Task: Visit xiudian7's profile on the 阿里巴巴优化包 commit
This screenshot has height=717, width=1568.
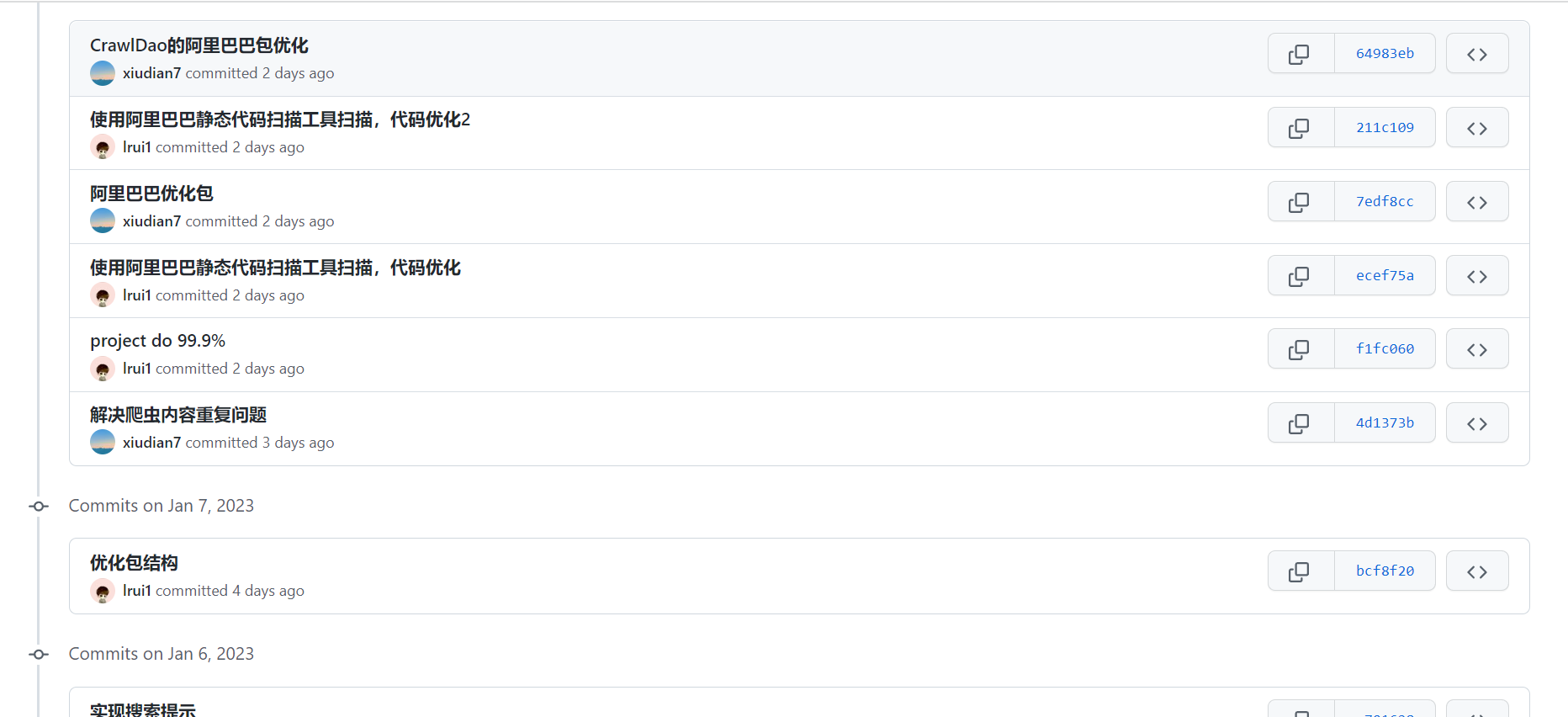Action: 151,221
